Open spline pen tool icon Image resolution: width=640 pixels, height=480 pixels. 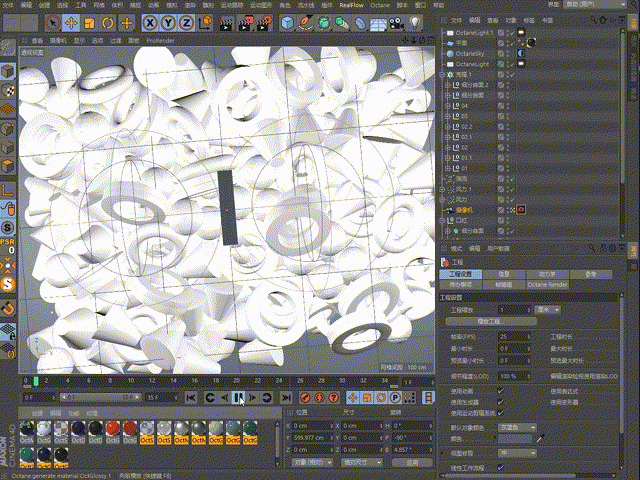[306, 23]
